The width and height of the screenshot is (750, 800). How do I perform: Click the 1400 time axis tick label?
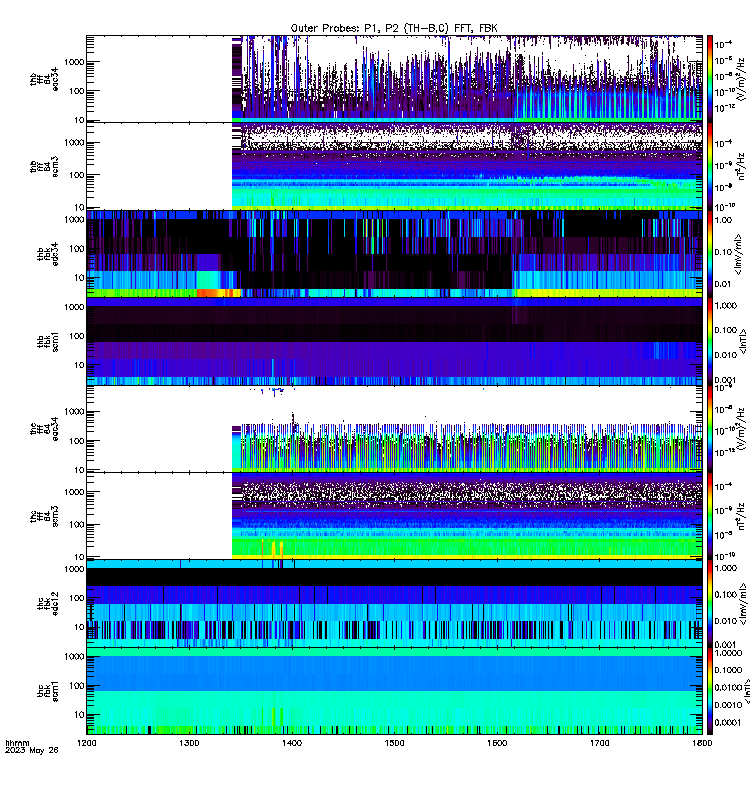click(292, 743)
